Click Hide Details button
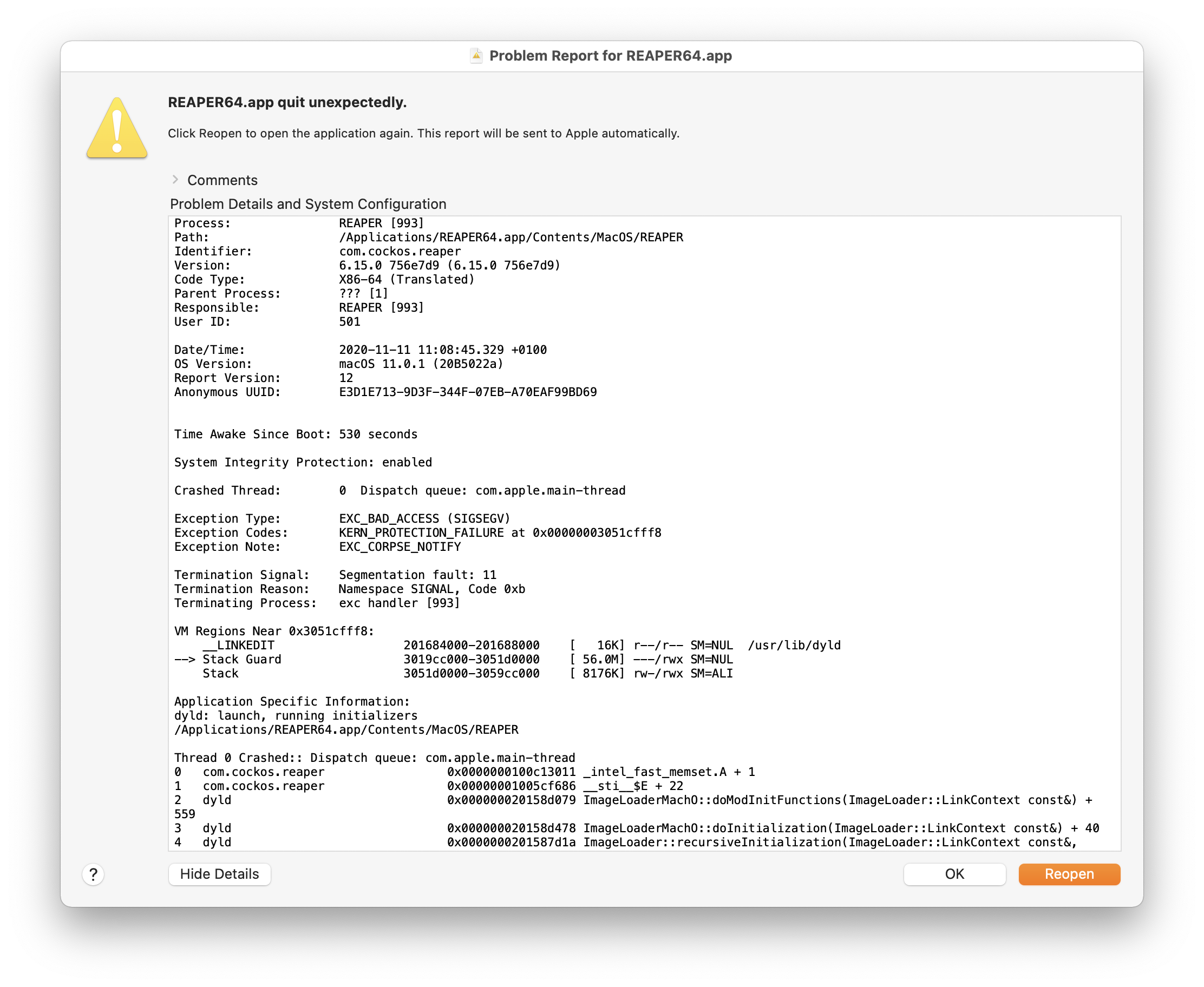This screenshot has height=987, width=1204. pyautogui.click(x=220, y=874)
